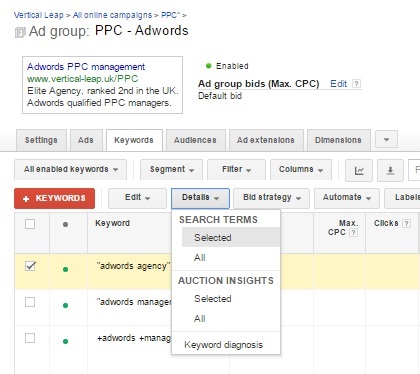This screenshot has width=420, height=374.
Task: Expand the more tabs arrow button
Action: tap(386, 139)
